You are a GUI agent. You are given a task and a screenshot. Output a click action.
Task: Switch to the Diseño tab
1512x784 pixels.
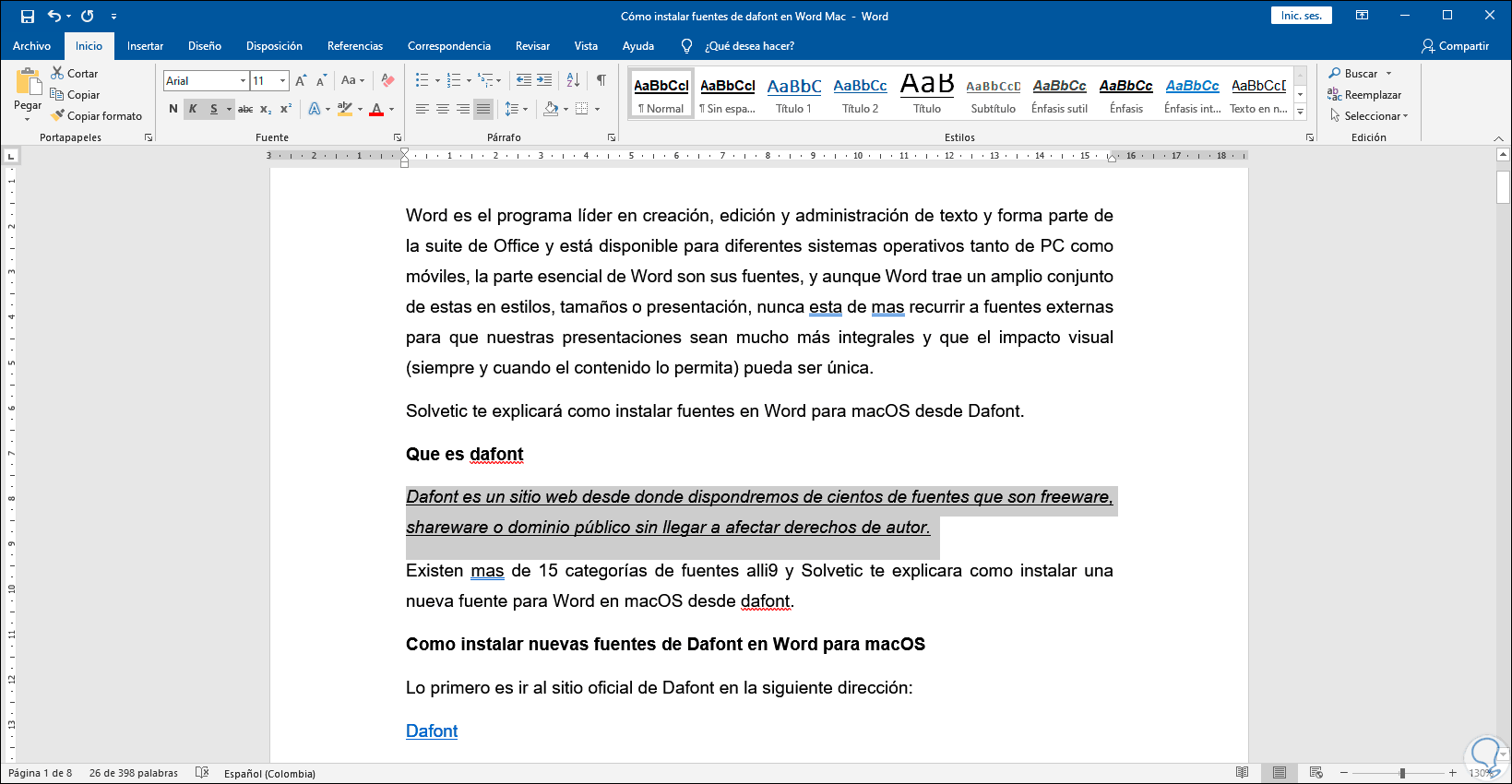point(205,46)
